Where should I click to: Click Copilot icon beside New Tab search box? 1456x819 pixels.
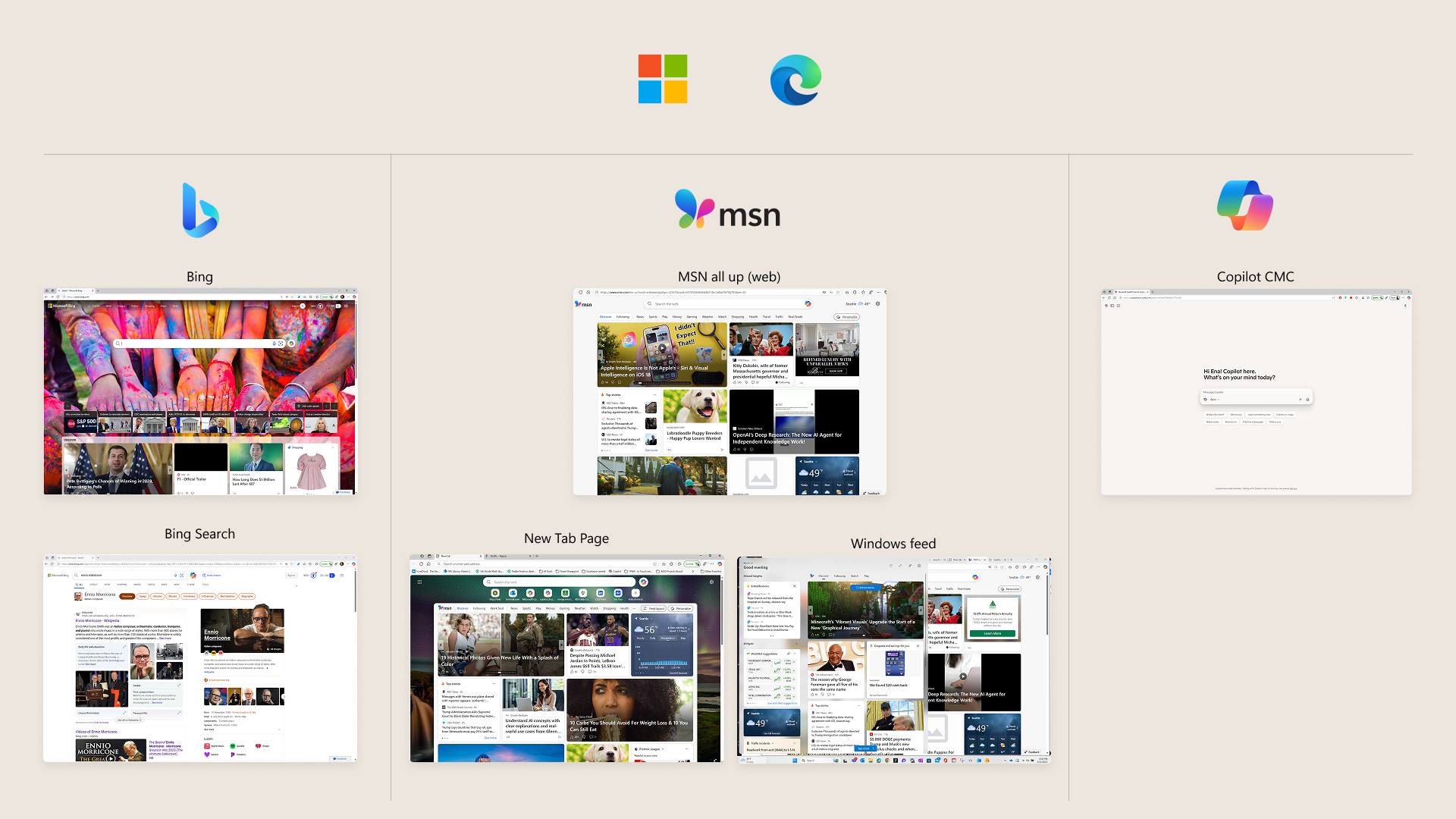(644, 582)
